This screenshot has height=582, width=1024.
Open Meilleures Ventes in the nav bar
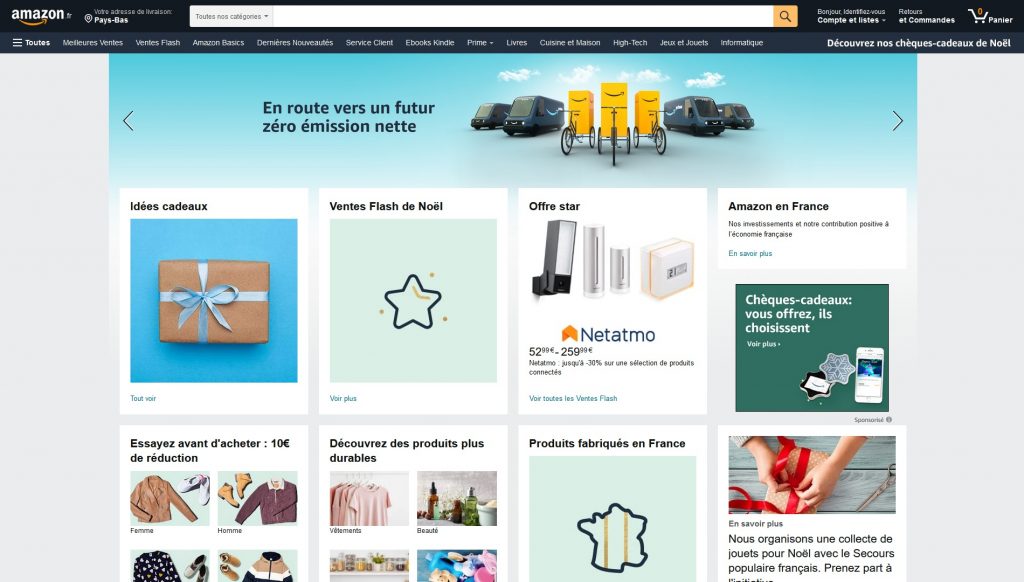point(93,42)
